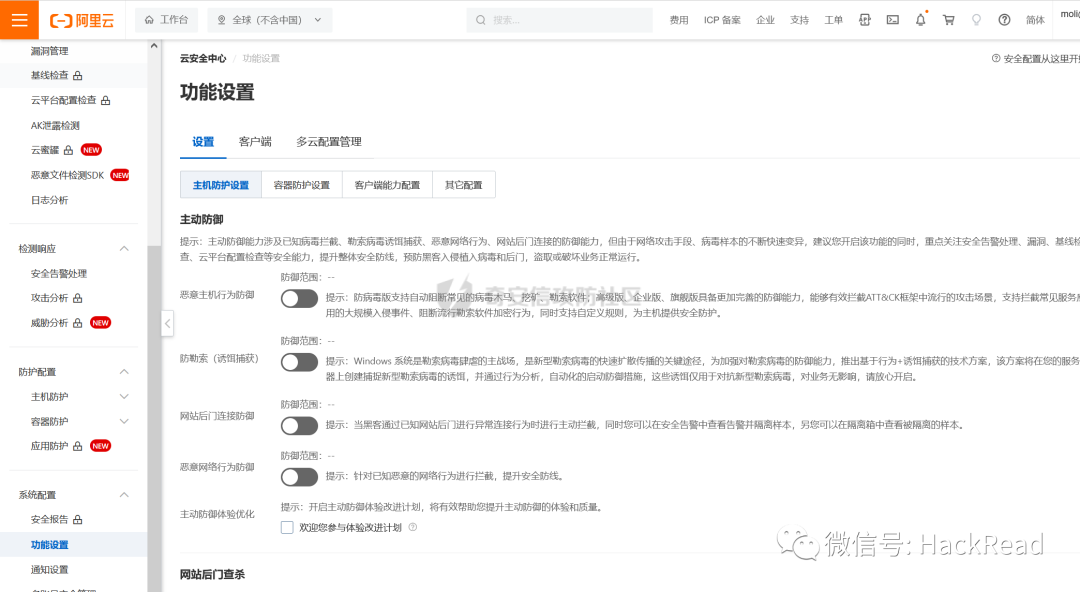Open the help question mark icon
Screen dimensions: 1080x592
1004,20
